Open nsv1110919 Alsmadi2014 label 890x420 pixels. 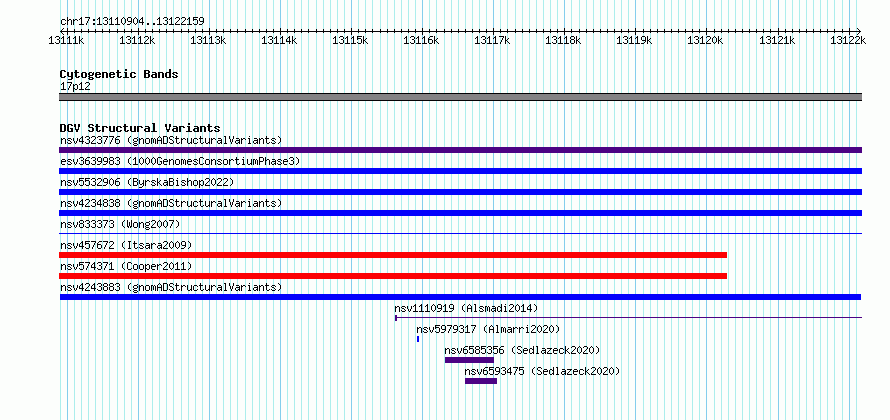coord(466,308)
